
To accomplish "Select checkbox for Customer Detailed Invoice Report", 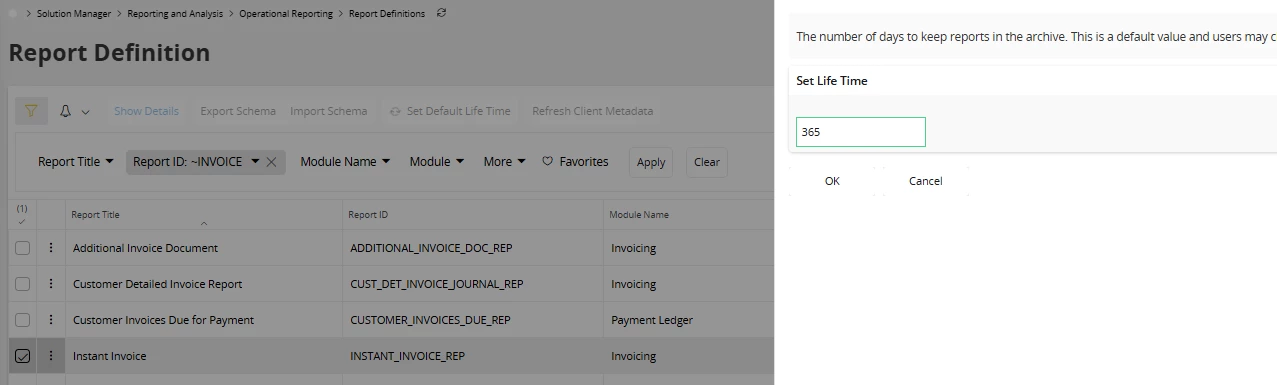I will tap(22, 284).
